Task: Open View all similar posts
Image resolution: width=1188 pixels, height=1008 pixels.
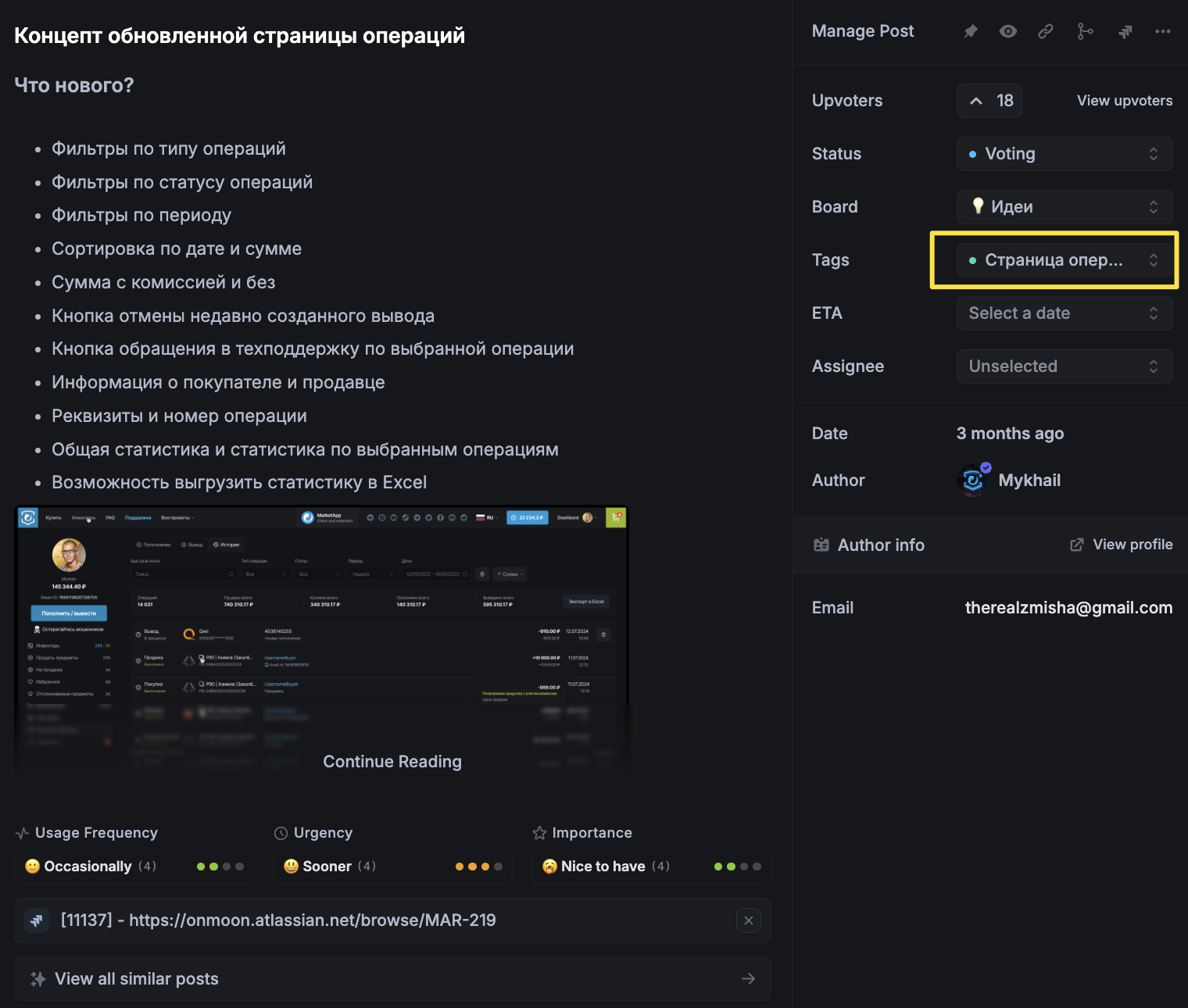Action: 392,979
